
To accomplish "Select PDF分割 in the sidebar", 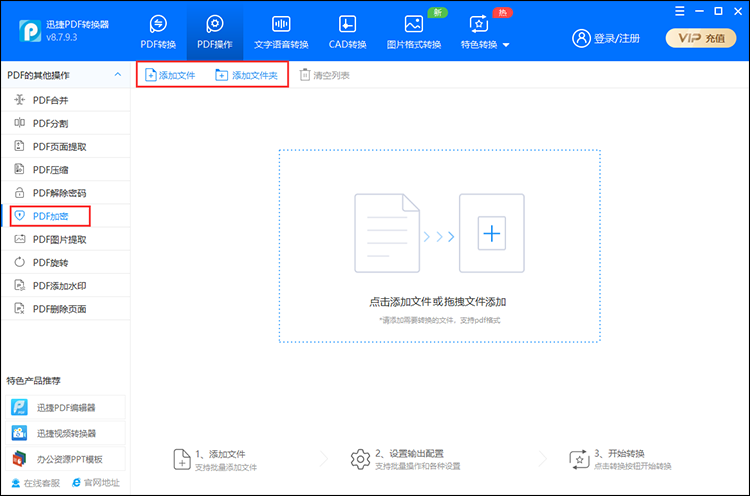I will (66, 123).
